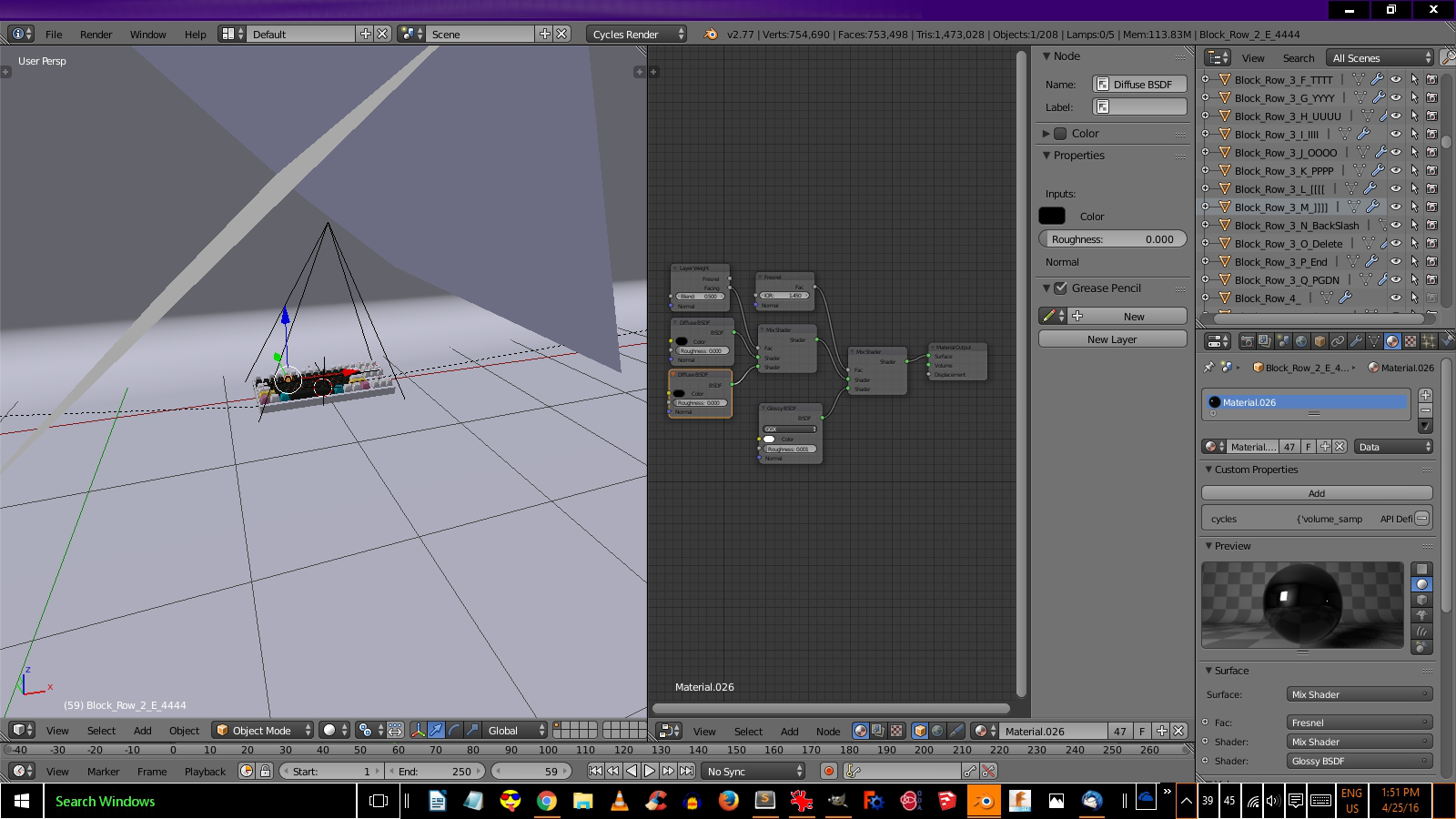Viewport: 1456px width, 819px height.
Task: Toggle selectability of Block_Row_3_G_YYYY arrow
Action: click(x=1414, y=97)
